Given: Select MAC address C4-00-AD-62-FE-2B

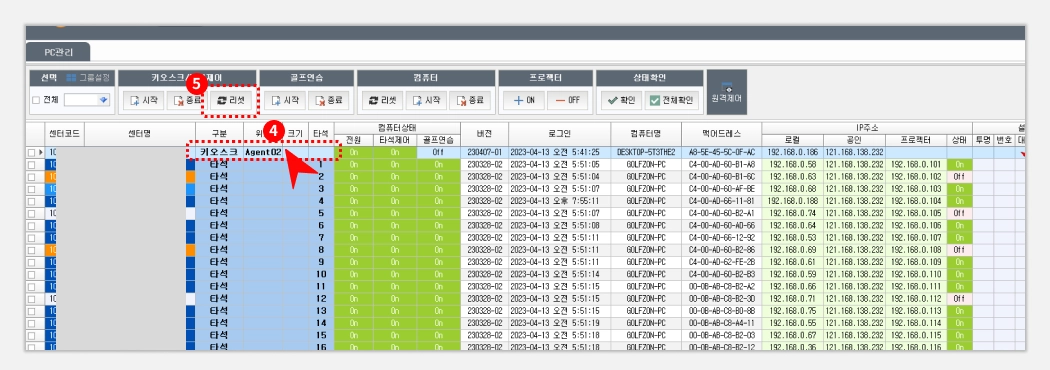Looking at the screenshot, I should pyautogui.click(x=721, y=262).
